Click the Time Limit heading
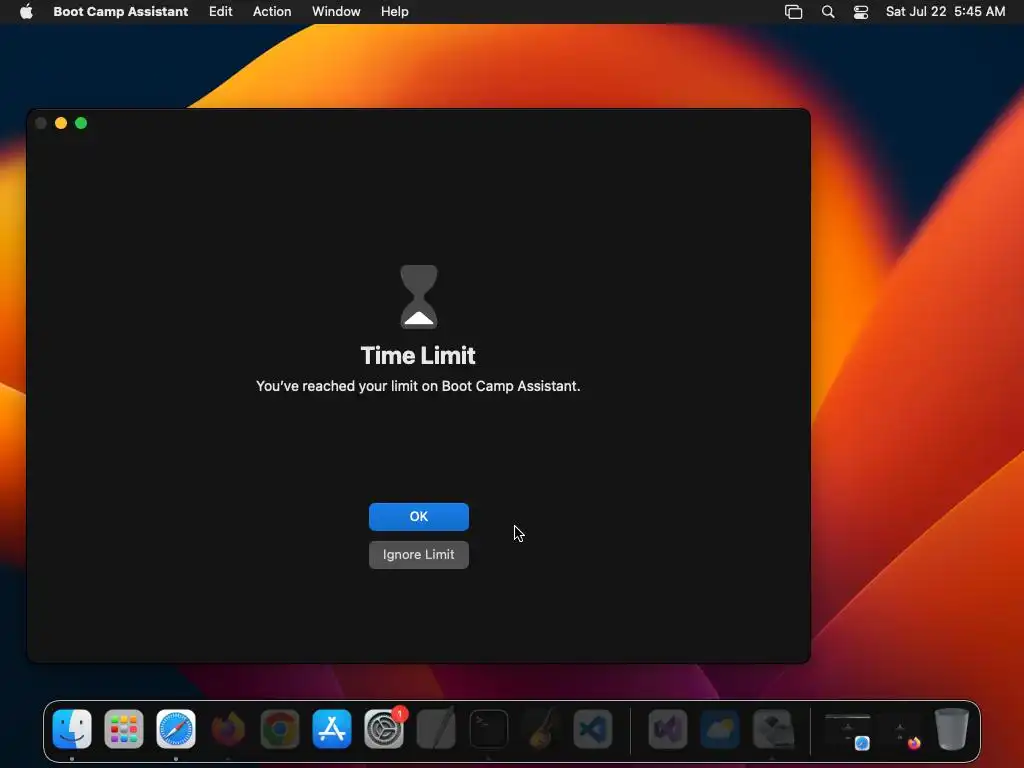The width and height of the screenshot is (1024, 768). pyautogui.click(x=418, y=355)
